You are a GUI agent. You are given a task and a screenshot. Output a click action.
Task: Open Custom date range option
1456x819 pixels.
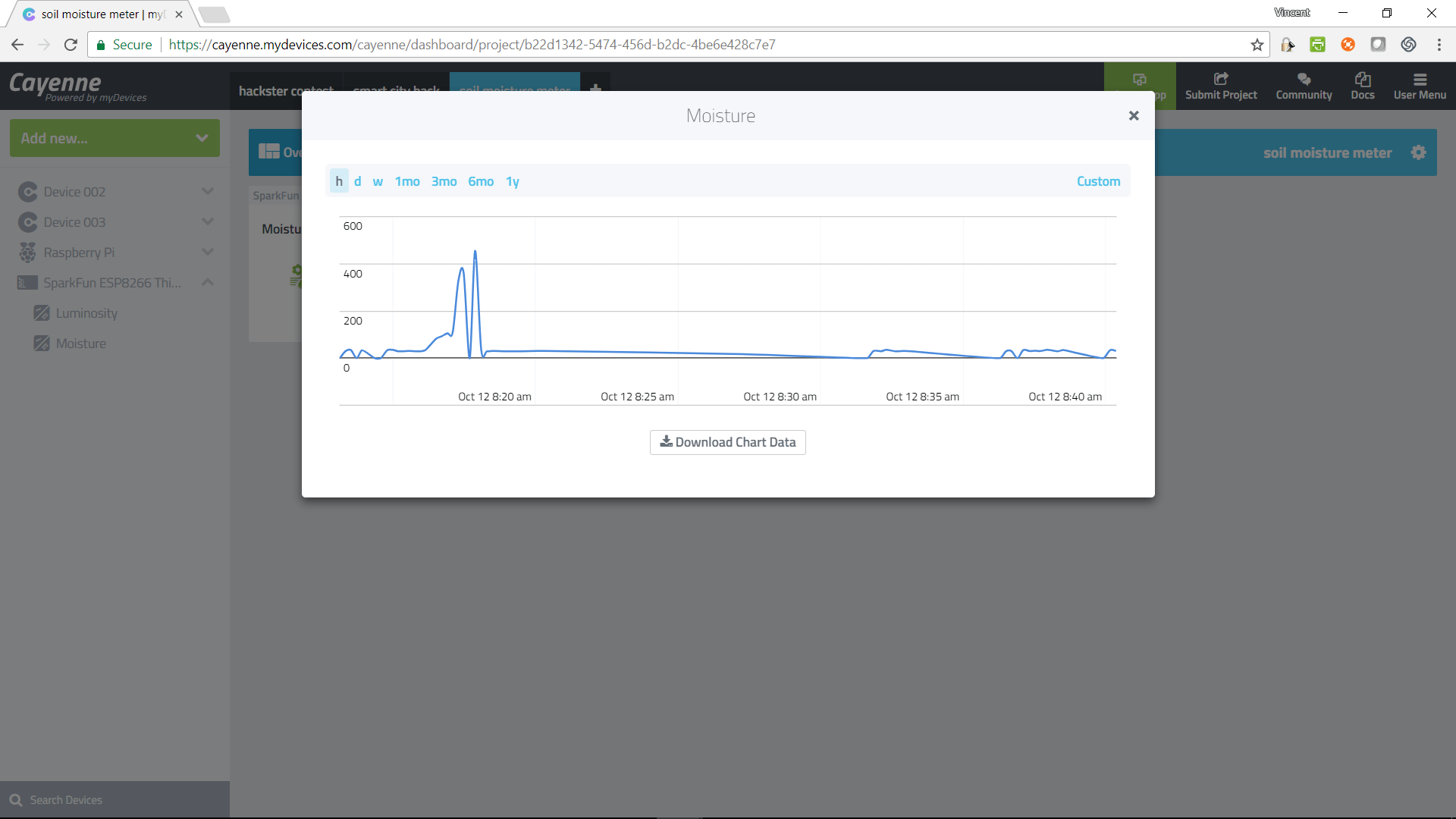(1097, 181)
